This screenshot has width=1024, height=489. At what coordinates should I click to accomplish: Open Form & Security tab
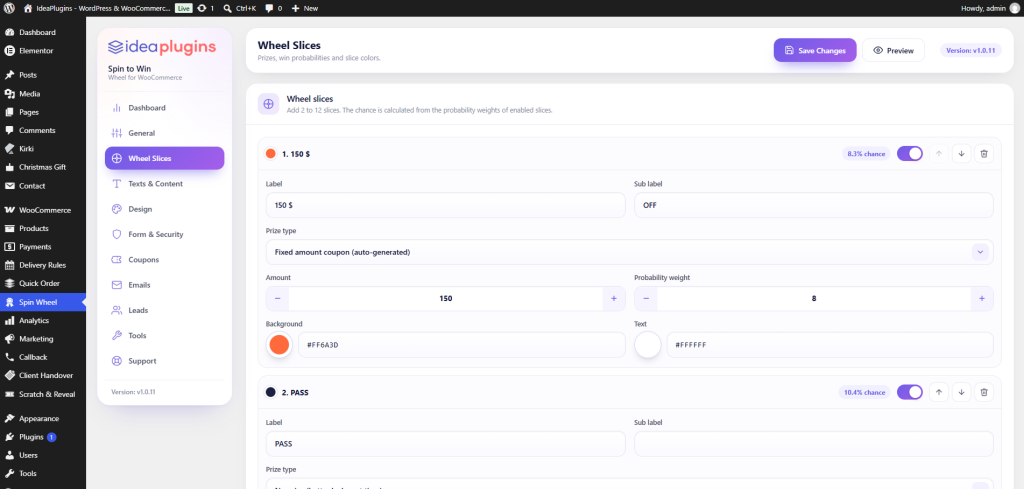point(165,234)
